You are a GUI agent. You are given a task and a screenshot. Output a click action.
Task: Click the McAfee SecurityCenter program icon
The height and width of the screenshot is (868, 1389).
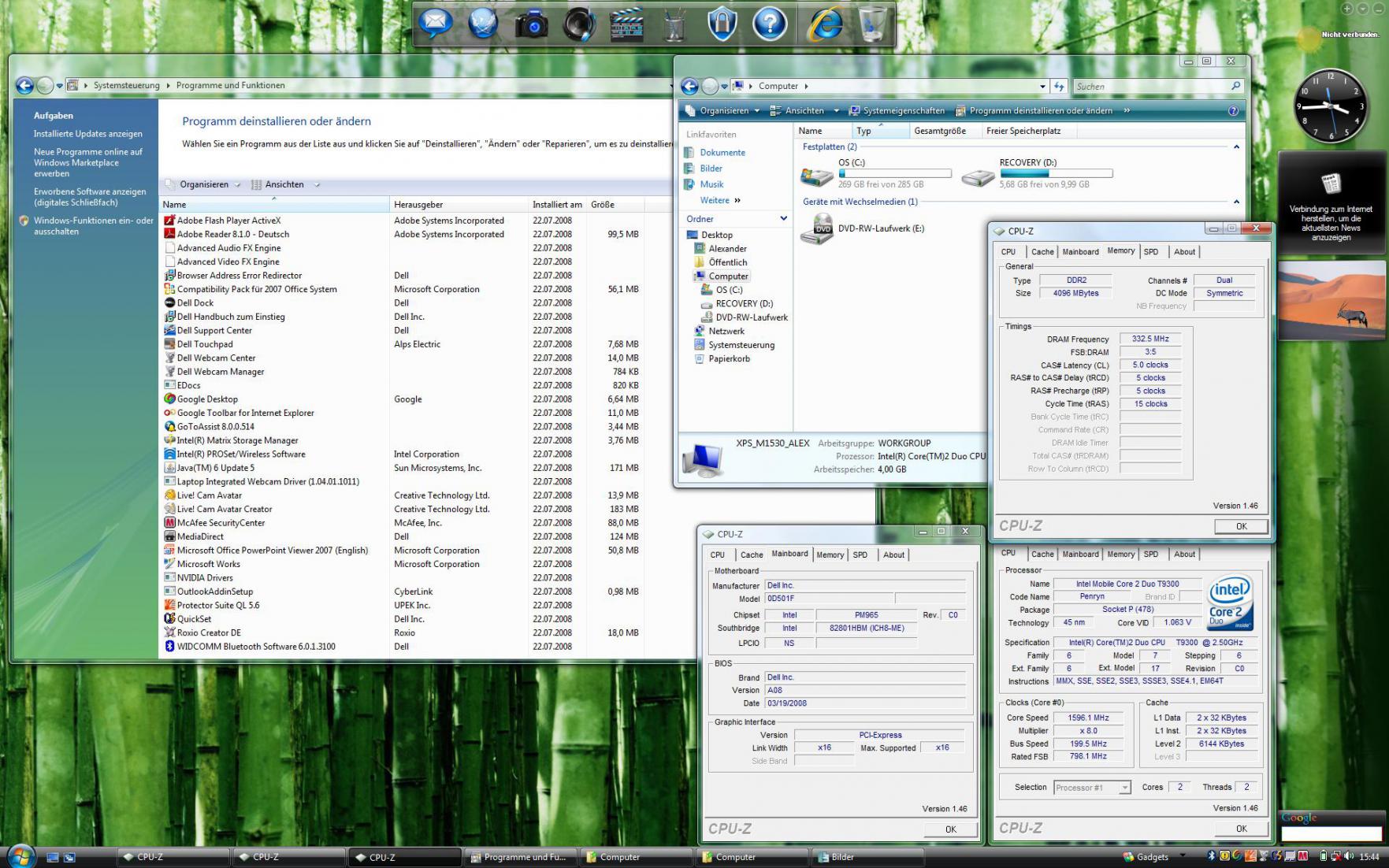coord(169,523)
